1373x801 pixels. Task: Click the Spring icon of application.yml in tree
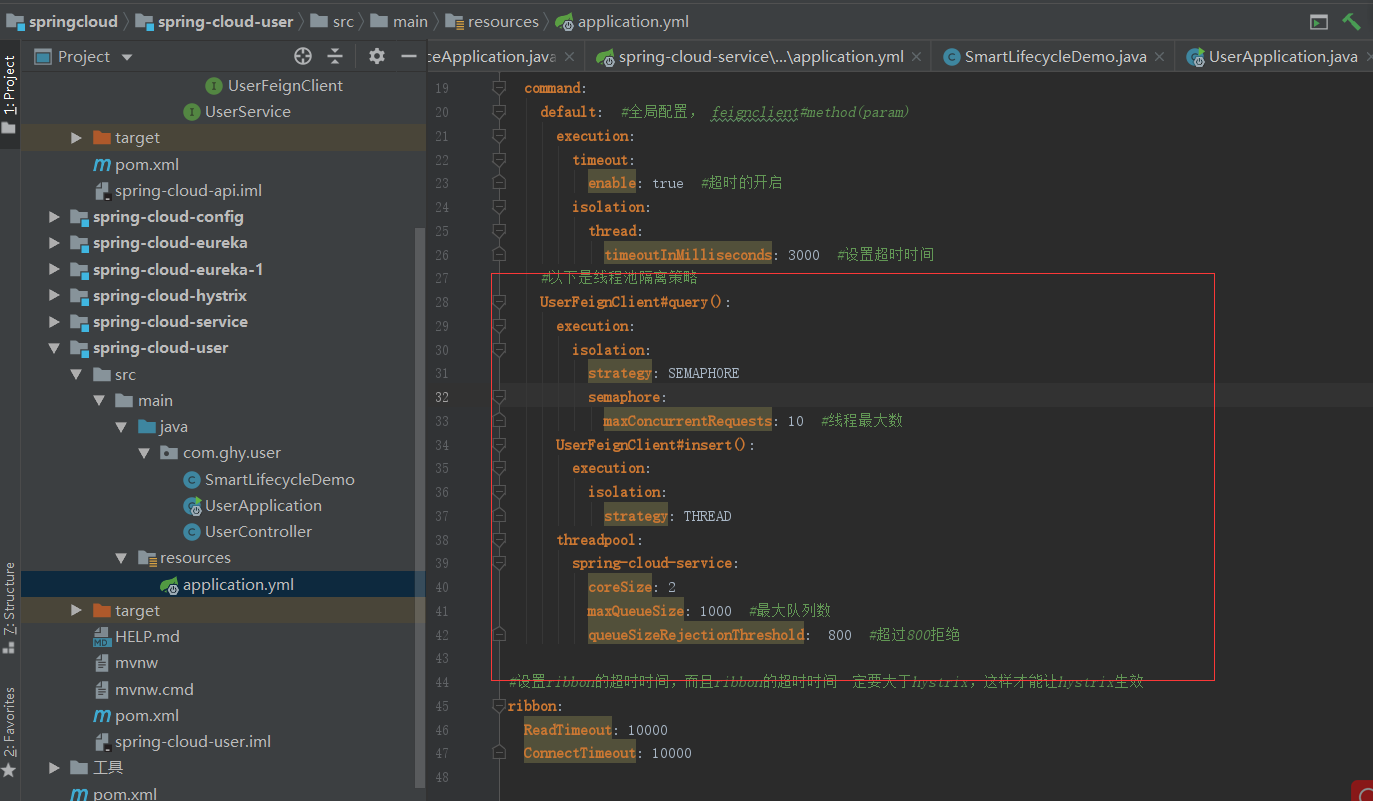tap(169, 585)
